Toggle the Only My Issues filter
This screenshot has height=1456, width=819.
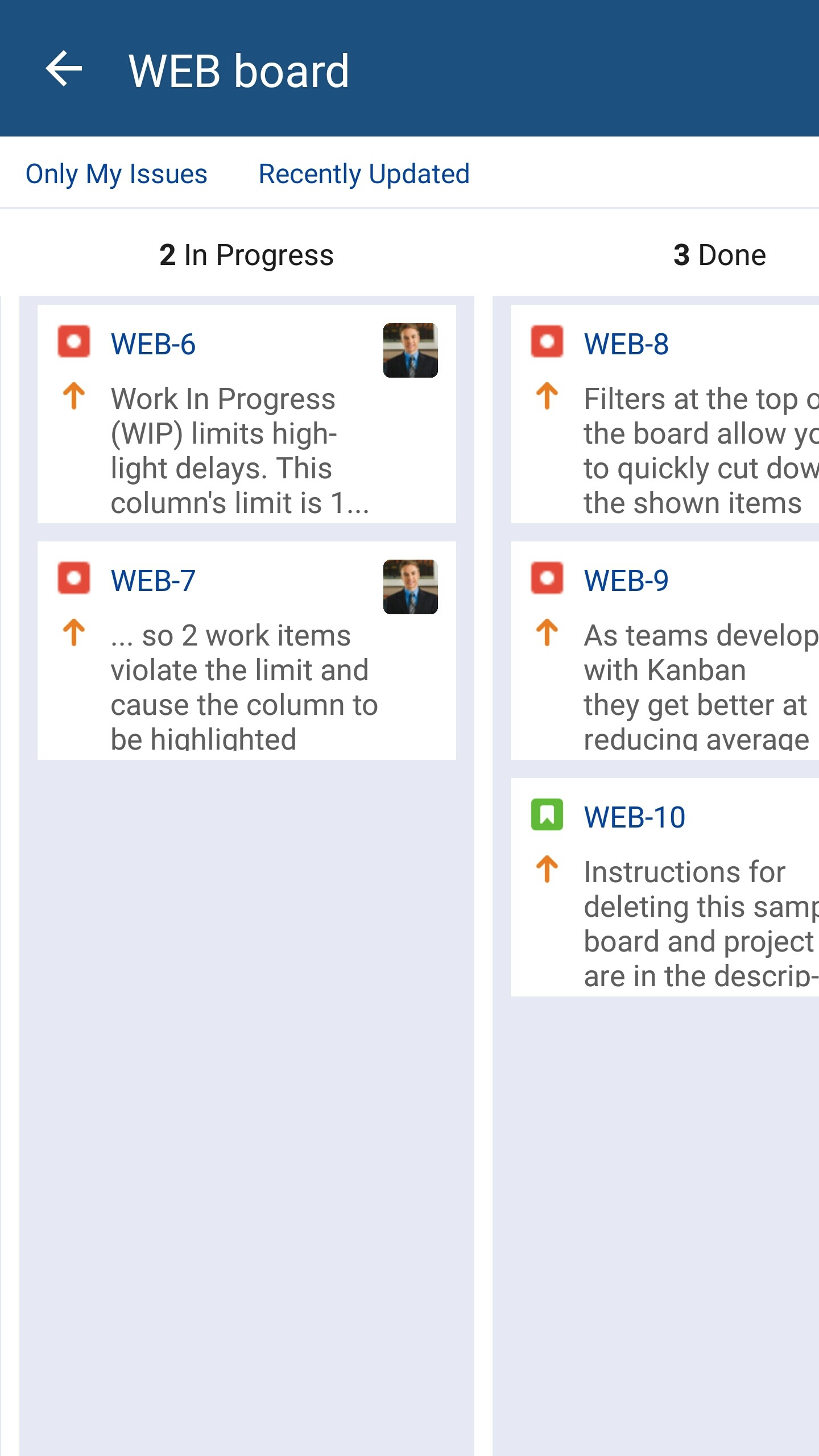(x=117, y=173)
